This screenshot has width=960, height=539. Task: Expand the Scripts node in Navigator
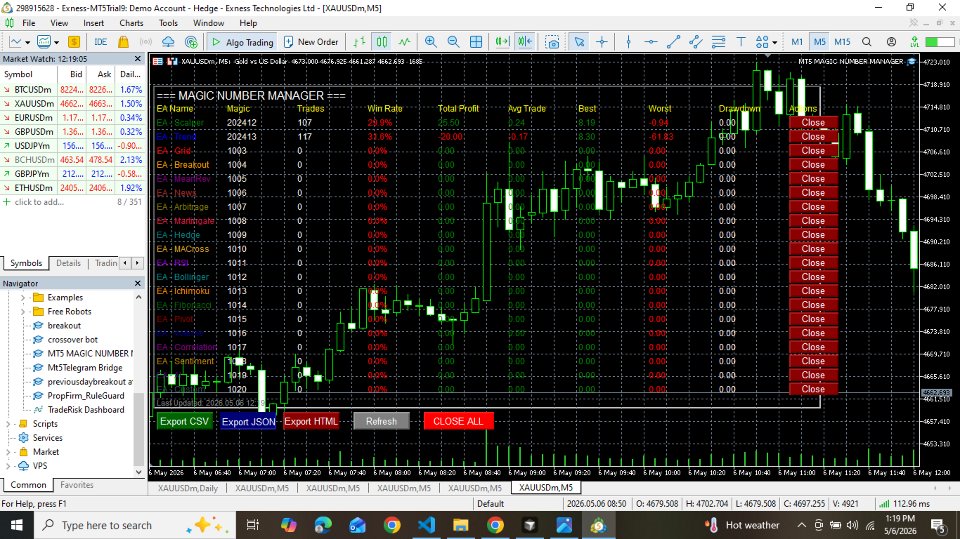(8, 424)
